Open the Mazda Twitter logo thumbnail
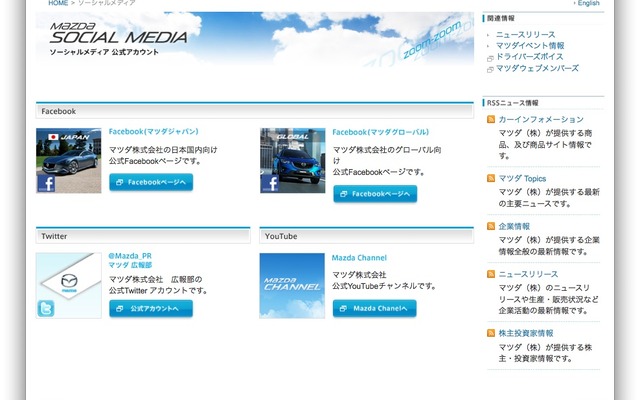The width and height of the screenshot is (640, 400). coord(69,285)
